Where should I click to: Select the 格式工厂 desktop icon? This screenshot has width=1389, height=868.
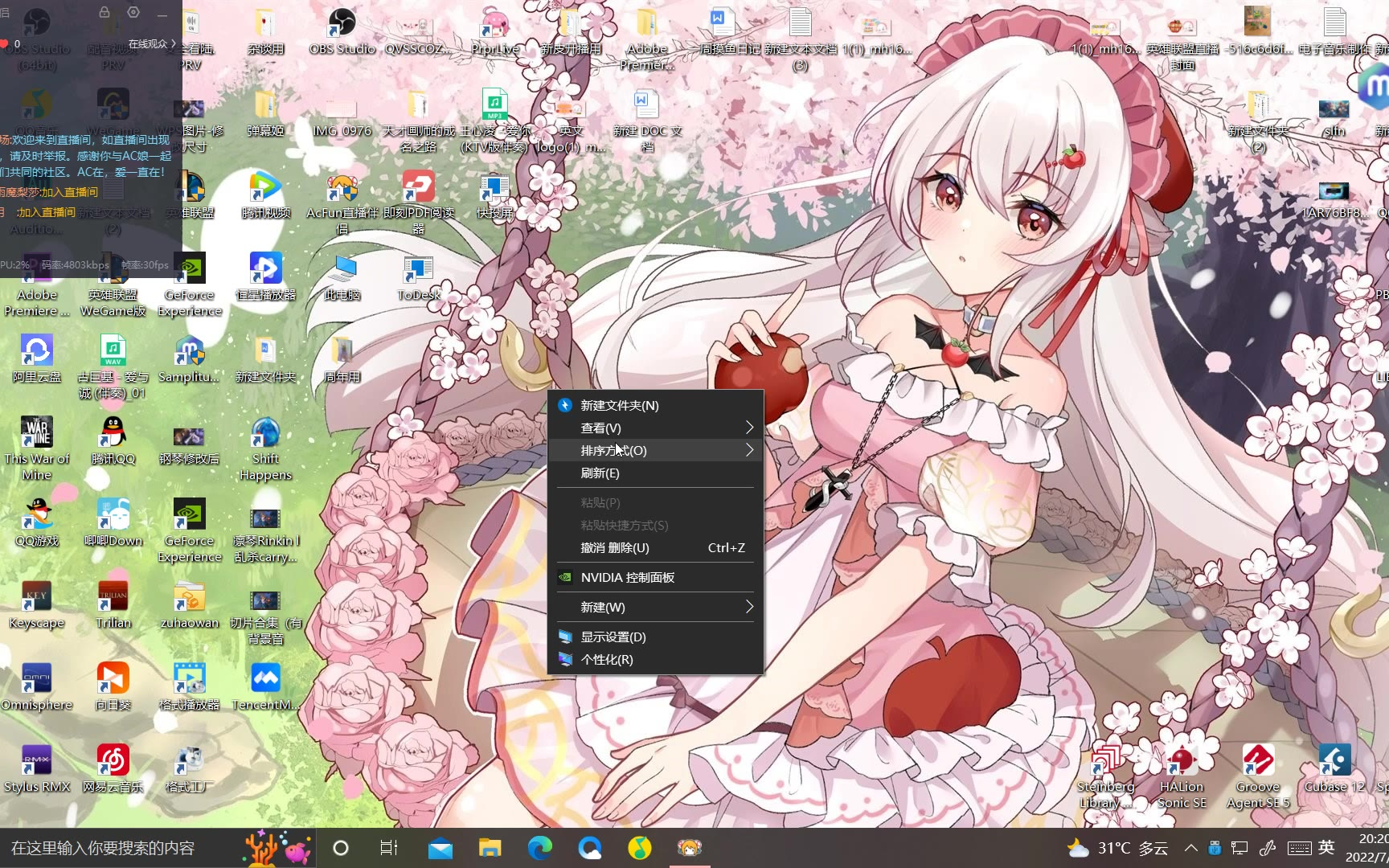[190, 769]
